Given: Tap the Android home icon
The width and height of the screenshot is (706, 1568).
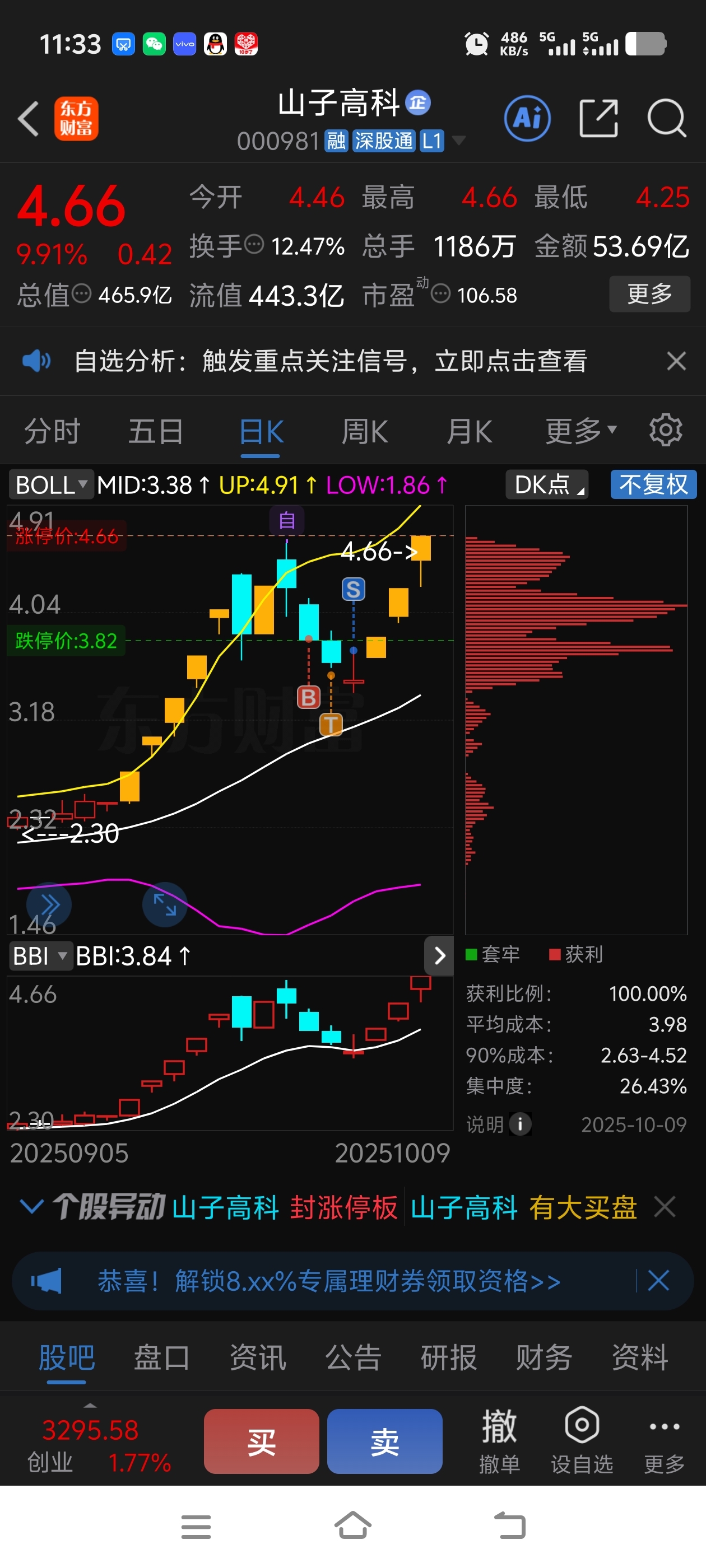Looking at the screenshot, I should (x=354, y=1525).
